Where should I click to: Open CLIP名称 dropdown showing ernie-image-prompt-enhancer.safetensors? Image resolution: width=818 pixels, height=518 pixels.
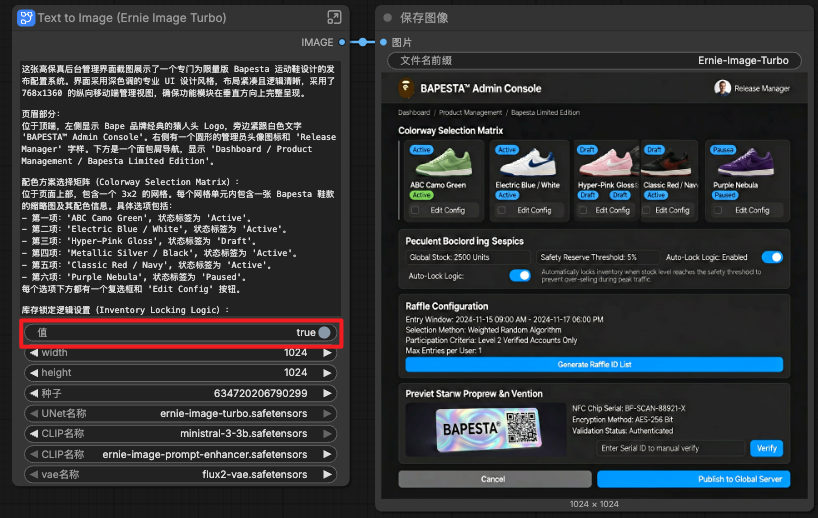(180, 453)
